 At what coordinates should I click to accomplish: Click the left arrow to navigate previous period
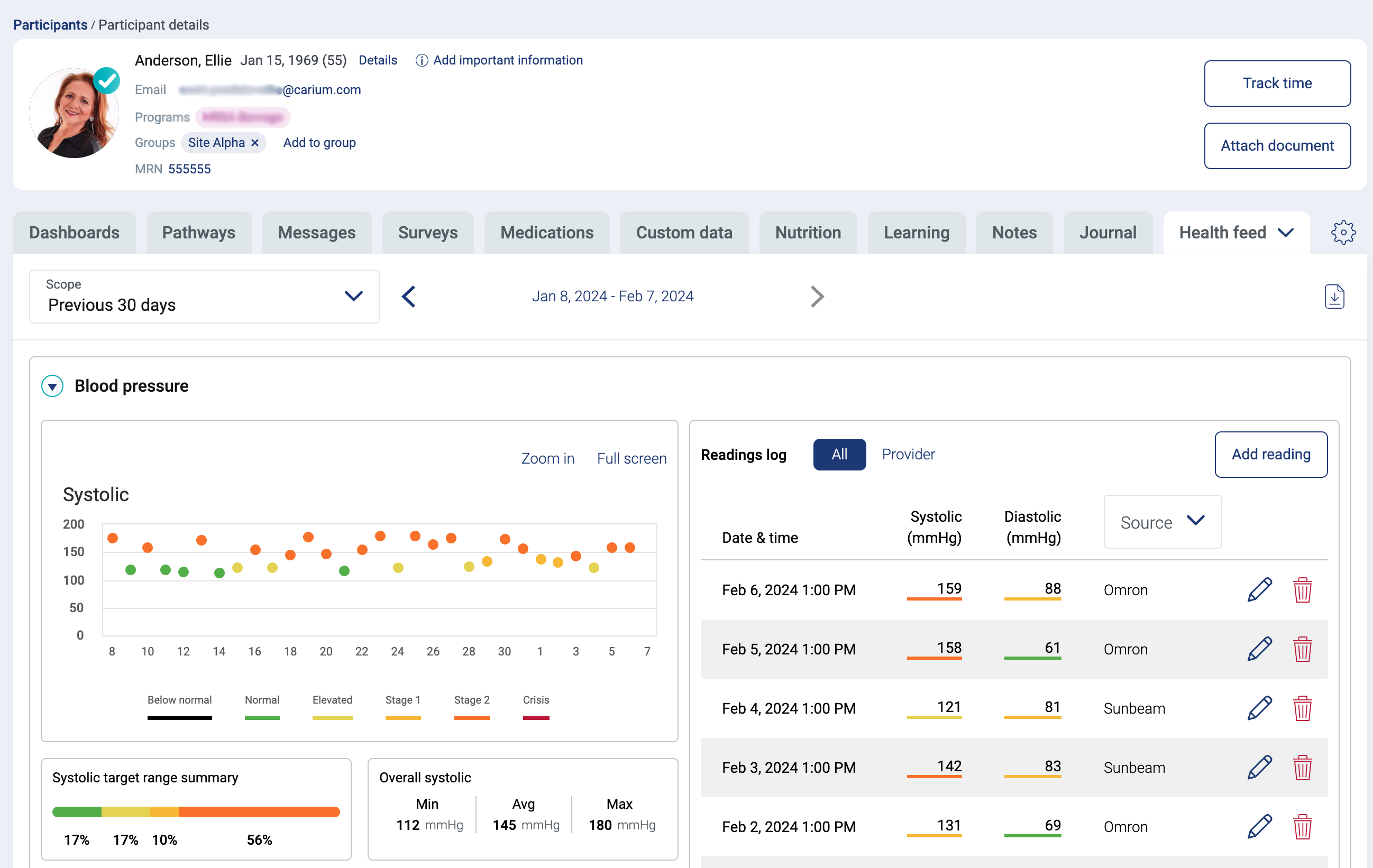coord(408,296)
